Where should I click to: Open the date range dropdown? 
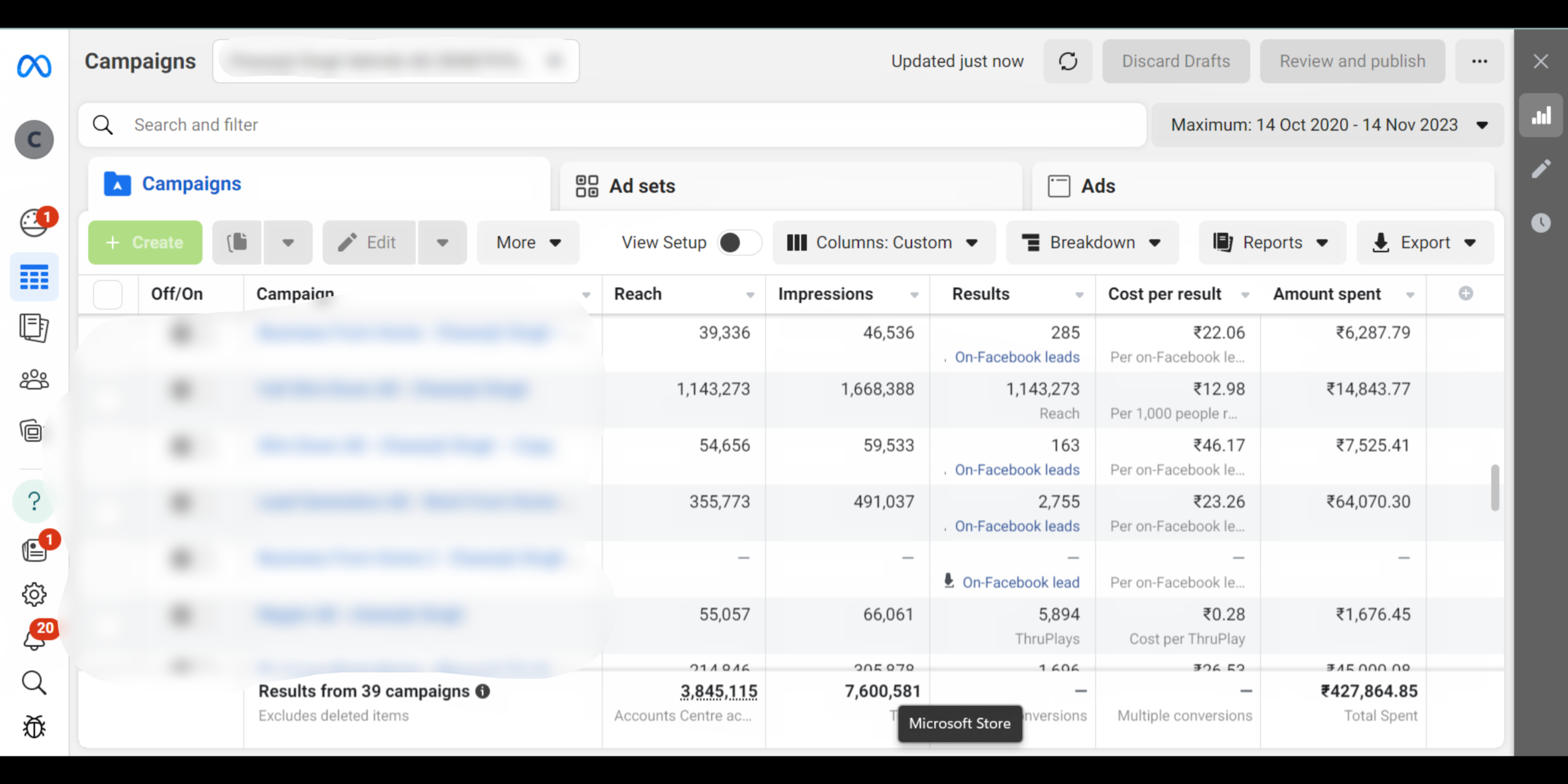click(1327, 125)
